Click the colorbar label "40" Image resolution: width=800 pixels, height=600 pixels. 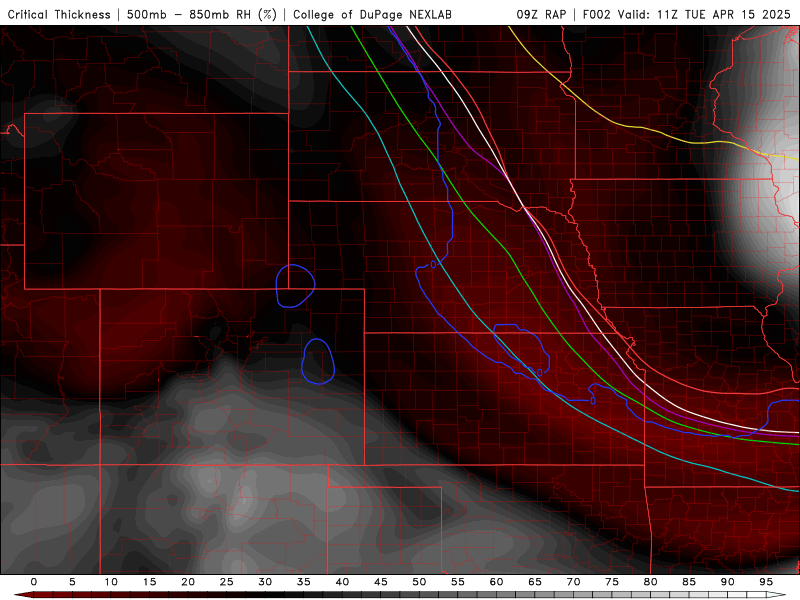pos(342,582)
